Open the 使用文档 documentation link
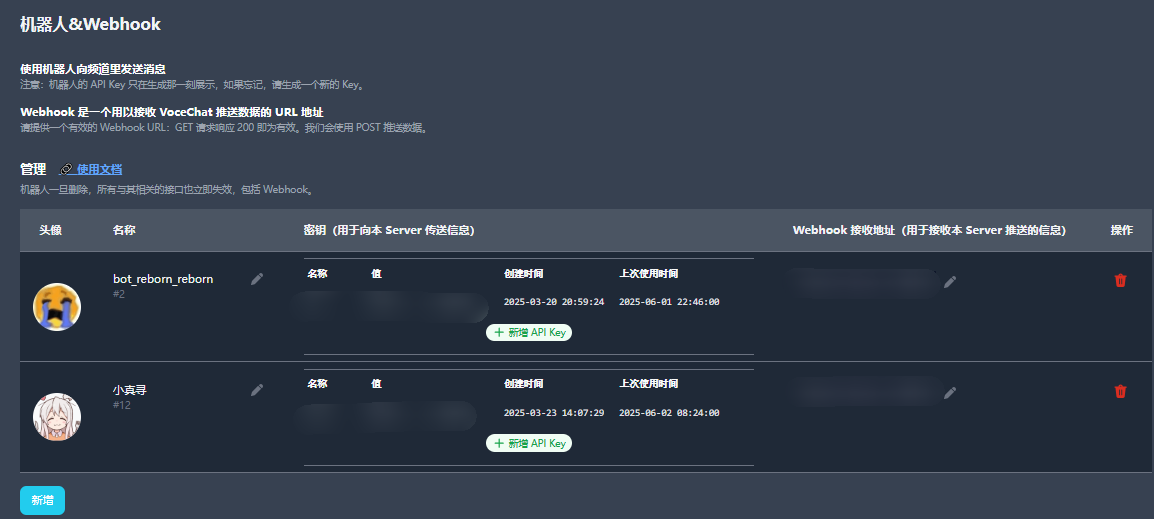 pyautogui.click(x=99, y=170)
